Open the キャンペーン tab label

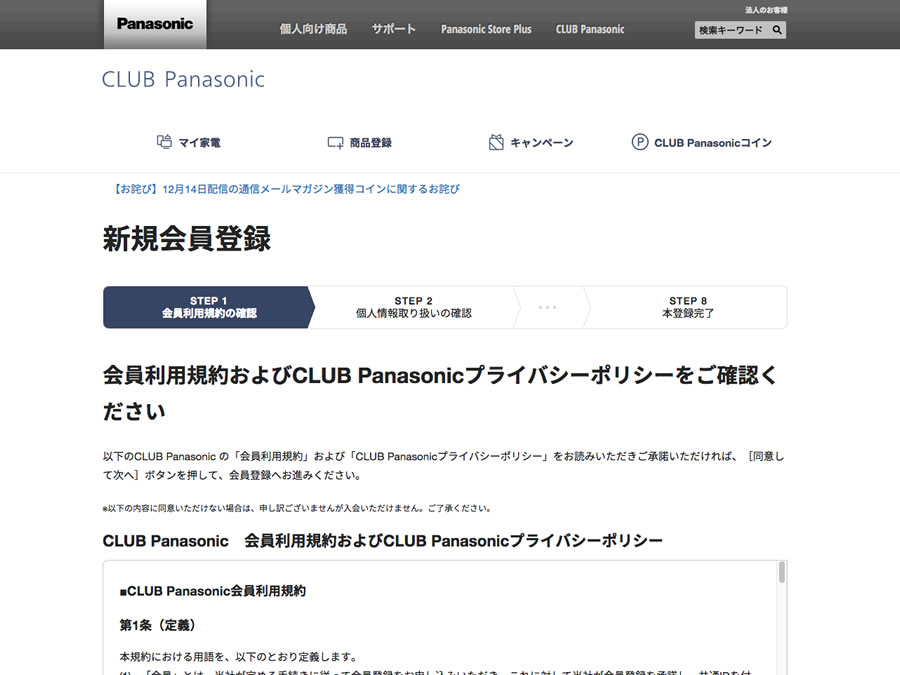(x=542, y=142)
